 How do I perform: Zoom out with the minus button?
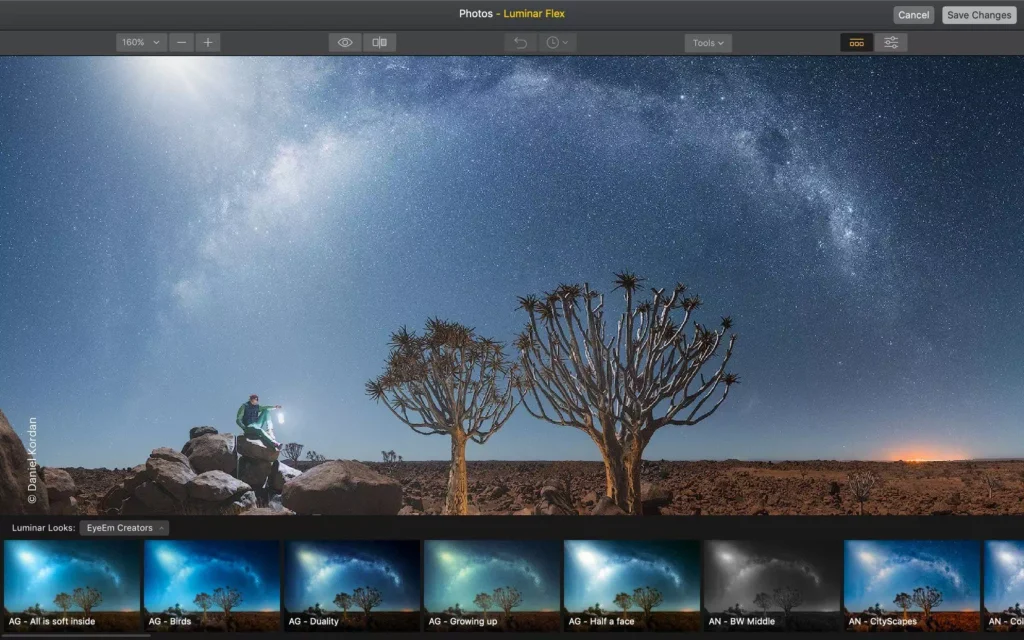[182, 42]
